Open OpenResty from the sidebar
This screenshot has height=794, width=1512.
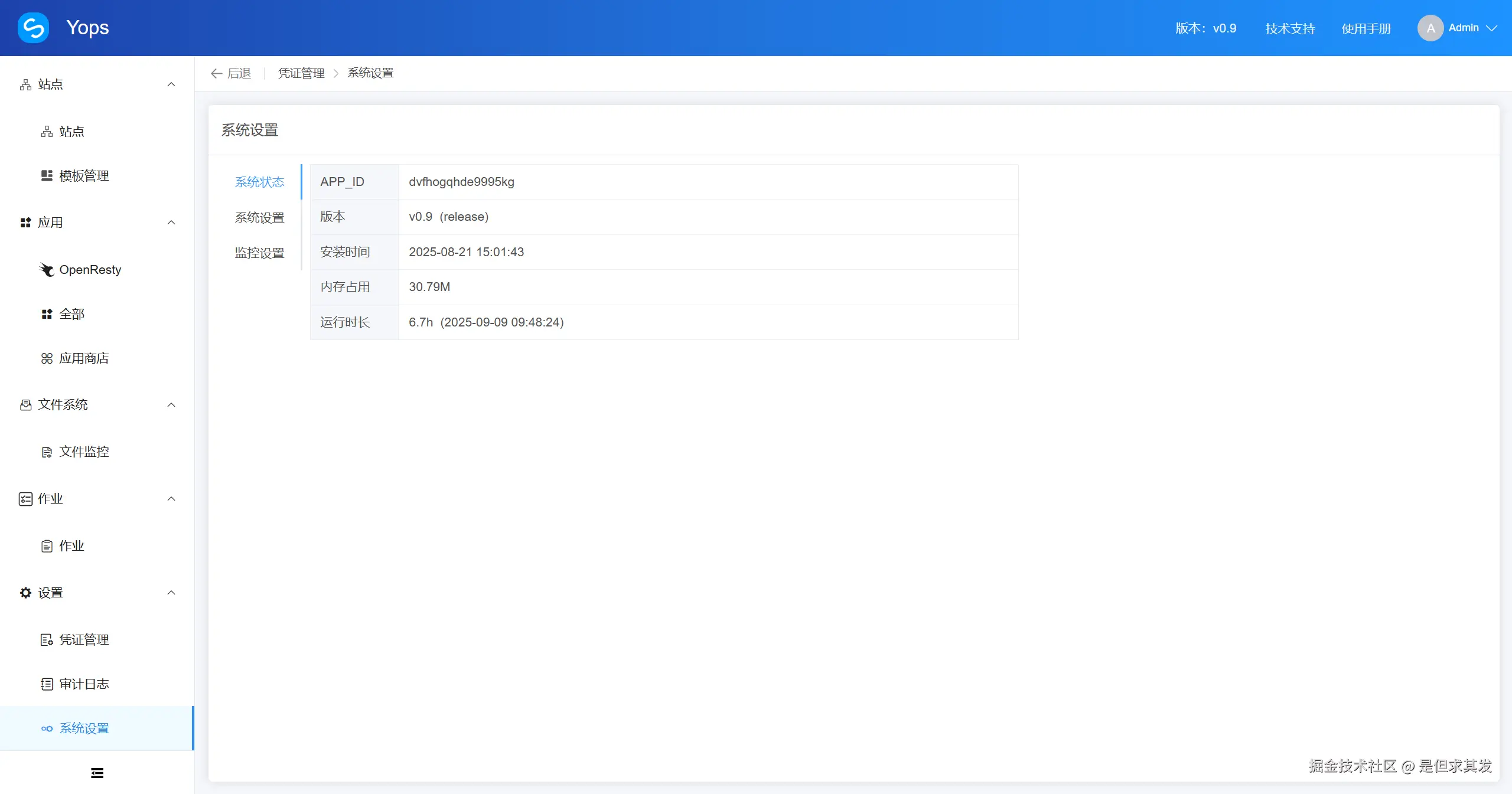(x=90, y=270)
